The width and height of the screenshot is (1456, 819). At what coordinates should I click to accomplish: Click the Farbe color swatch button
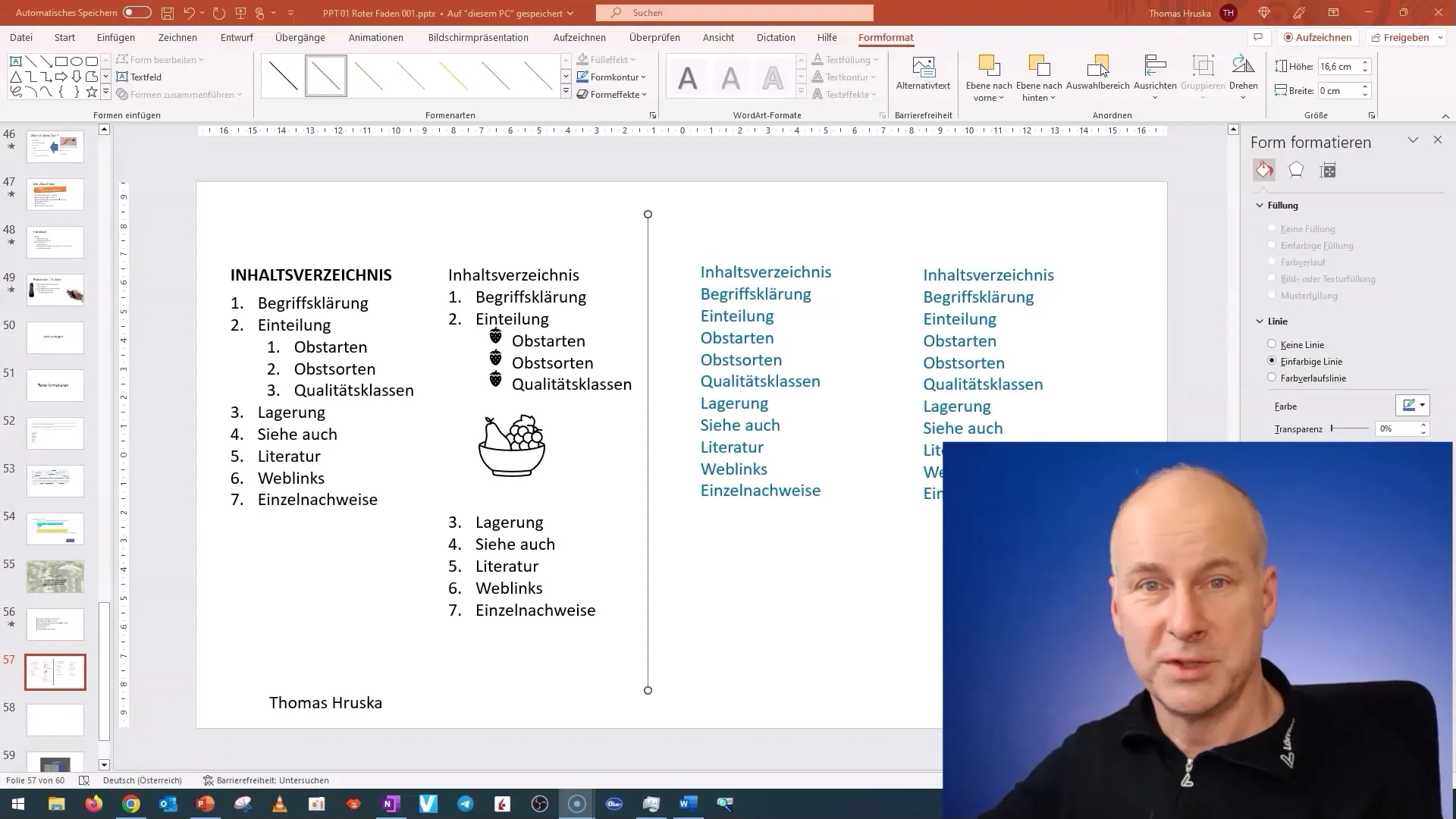tap(1411, 406)
